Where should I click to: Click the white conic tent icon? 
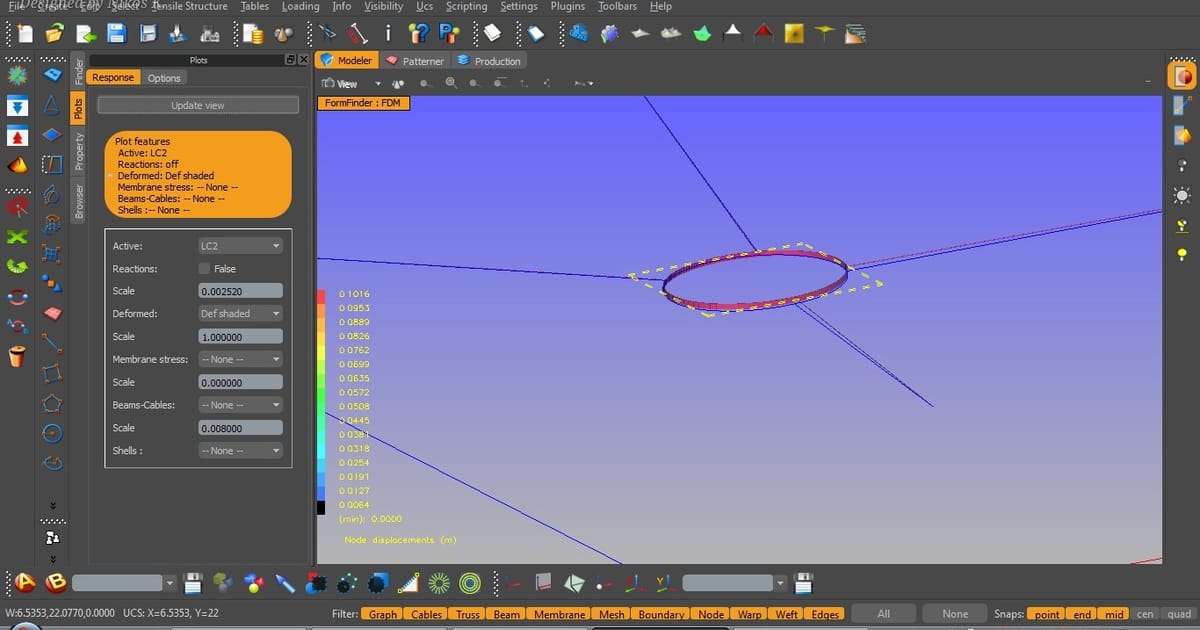[x=733, y=34]
